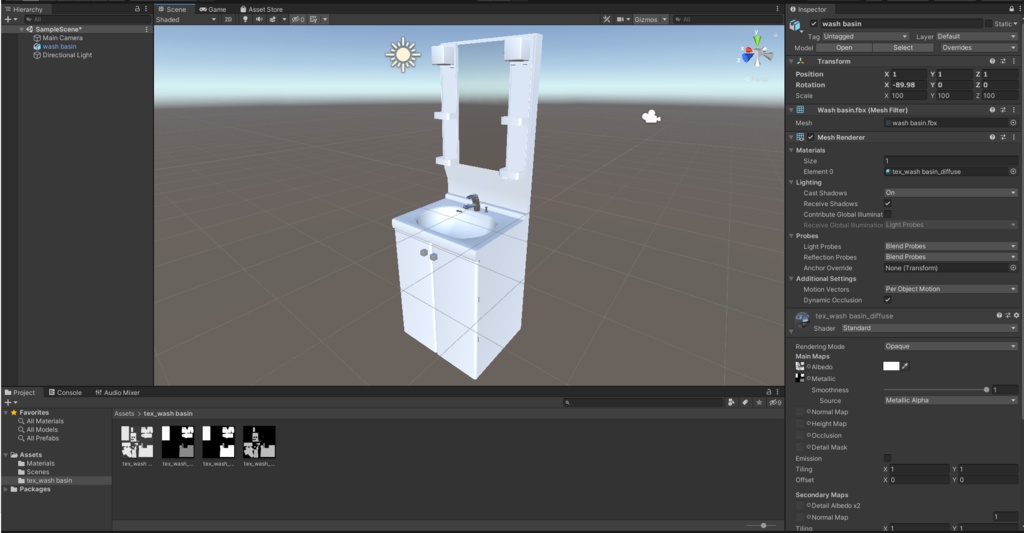
Task: Toggle scene effects icon in the toolbar
Action: click(x=273, y=20)
